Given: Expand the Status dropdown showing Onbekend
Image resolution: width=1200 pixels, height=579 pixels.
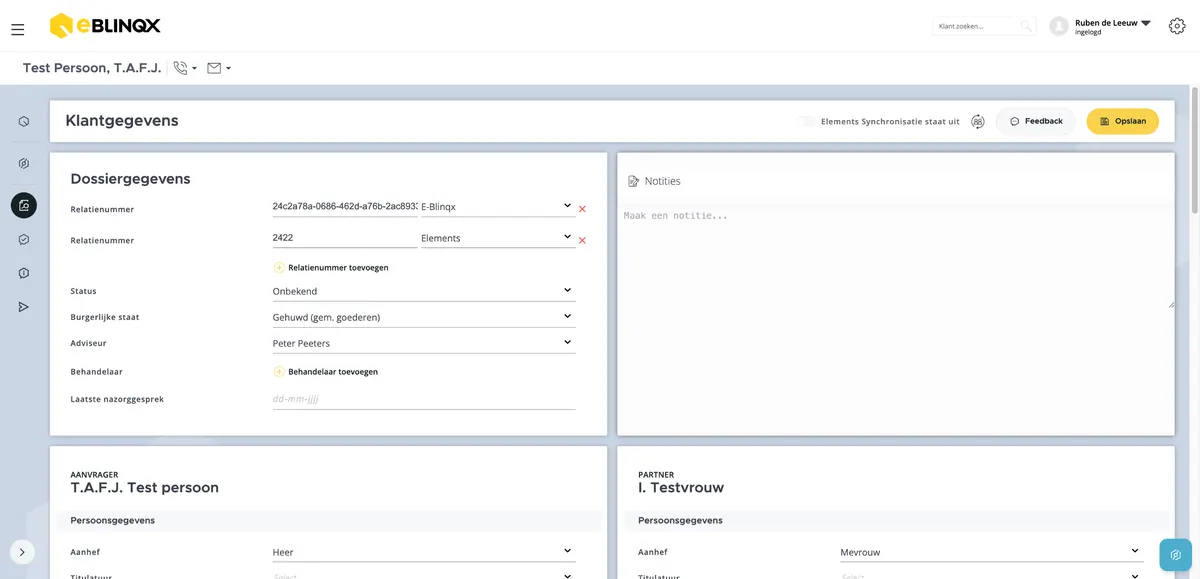Looking at the screenshot, I should (x=424, y=291).
